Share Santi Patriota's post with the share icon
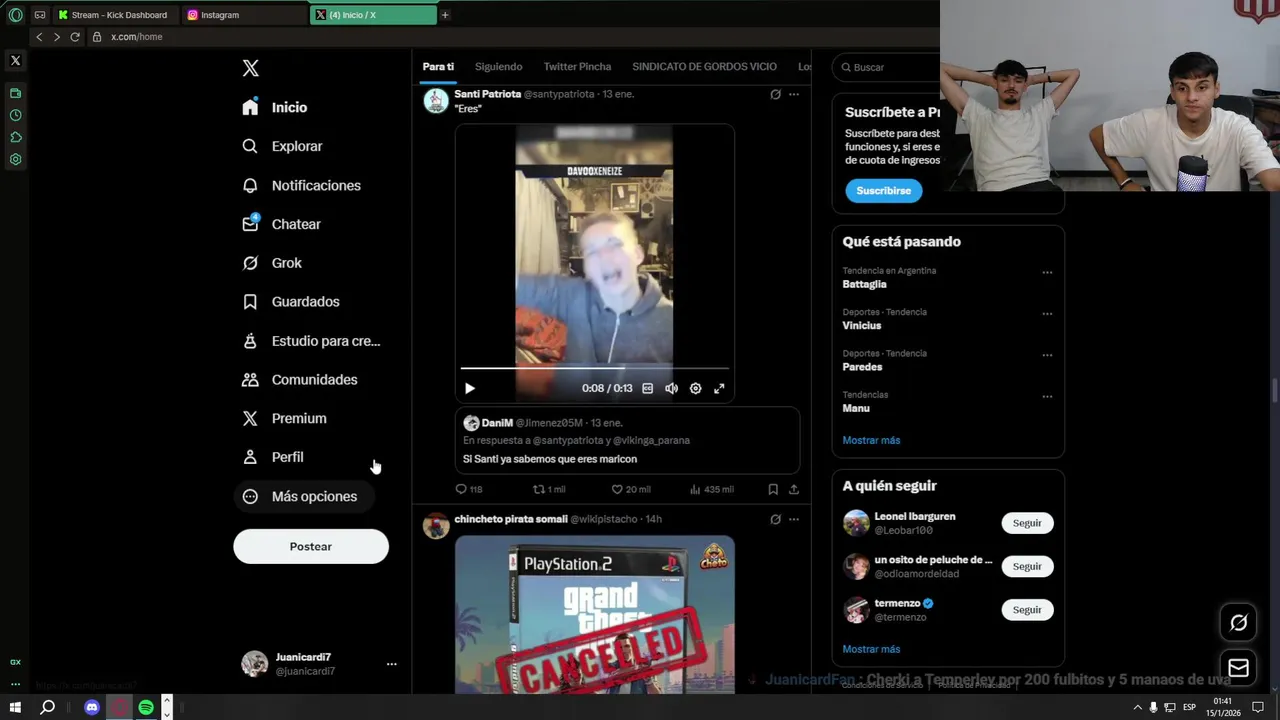The width and height of the screenshot is (1280, 720). coord(794,489)
